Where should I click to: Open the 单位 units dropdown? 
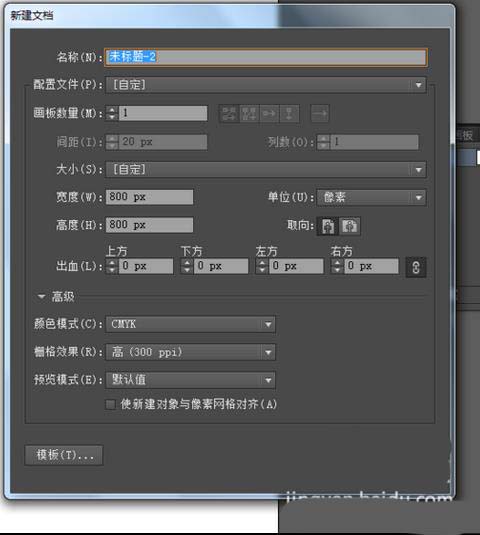[371, 198]
